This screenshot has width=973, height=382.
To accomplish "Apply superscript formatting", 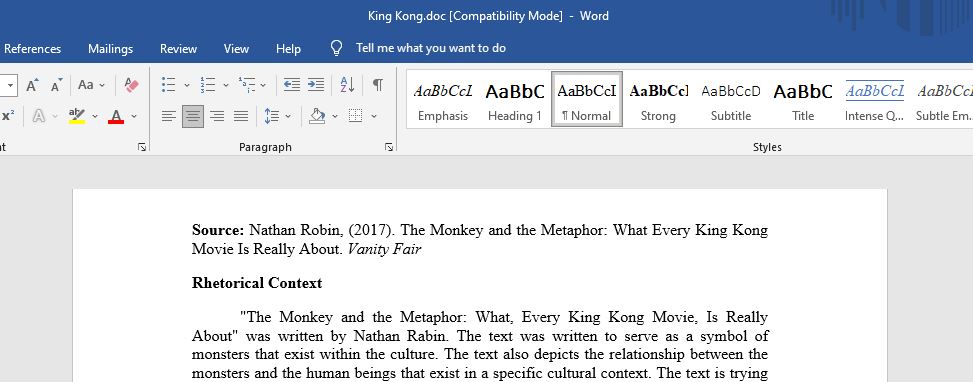I will coord(8,116).
